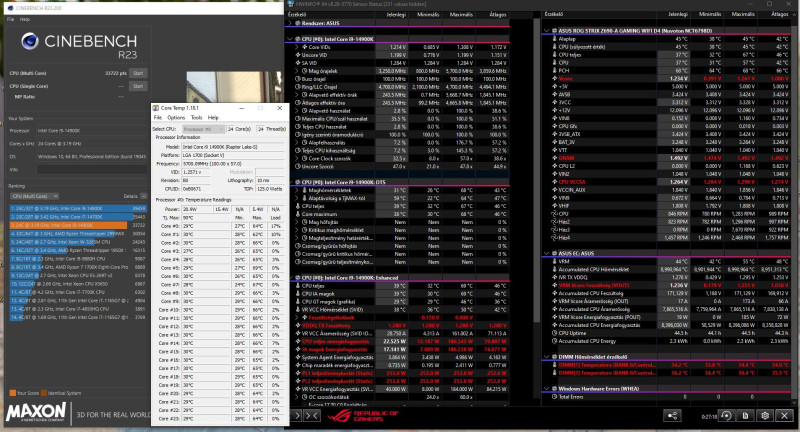Viewport: 800px width, 432px height.
Task: Click the Uncore Szorzó clock icon
Action: tap(297, 166)
